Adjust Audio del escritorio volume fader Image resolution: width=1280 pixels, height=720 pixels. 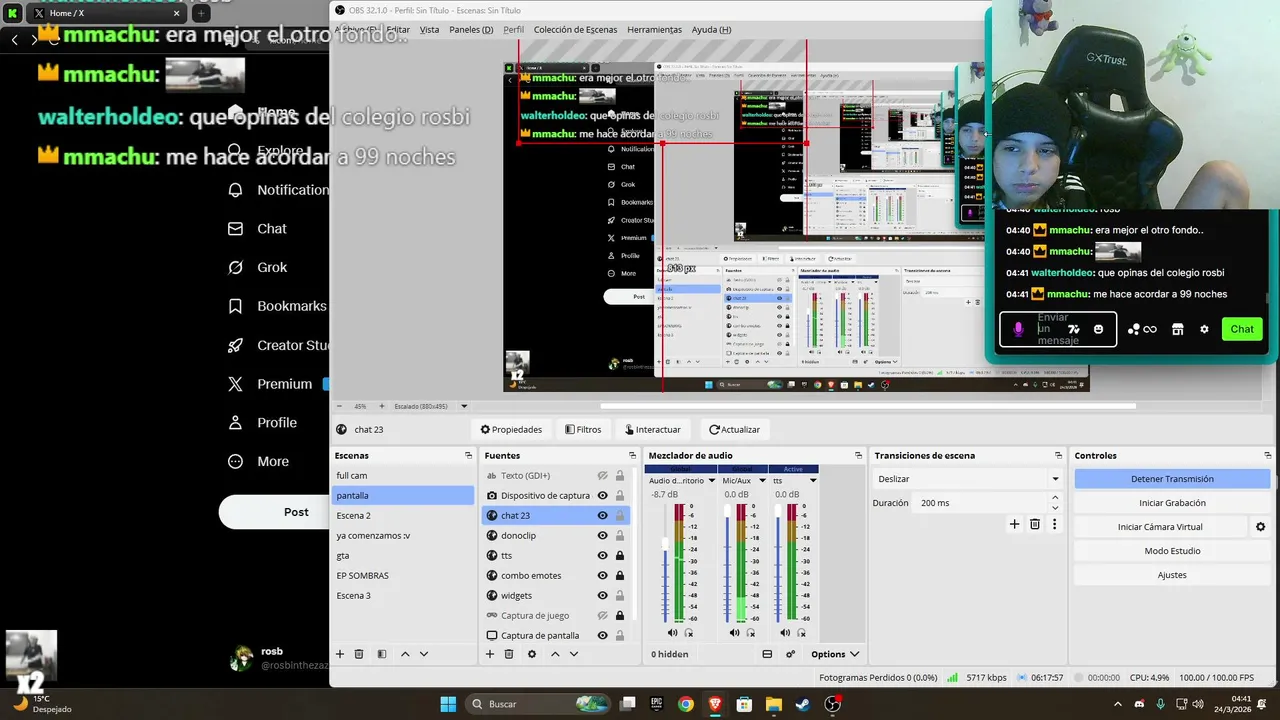[665, 543]
